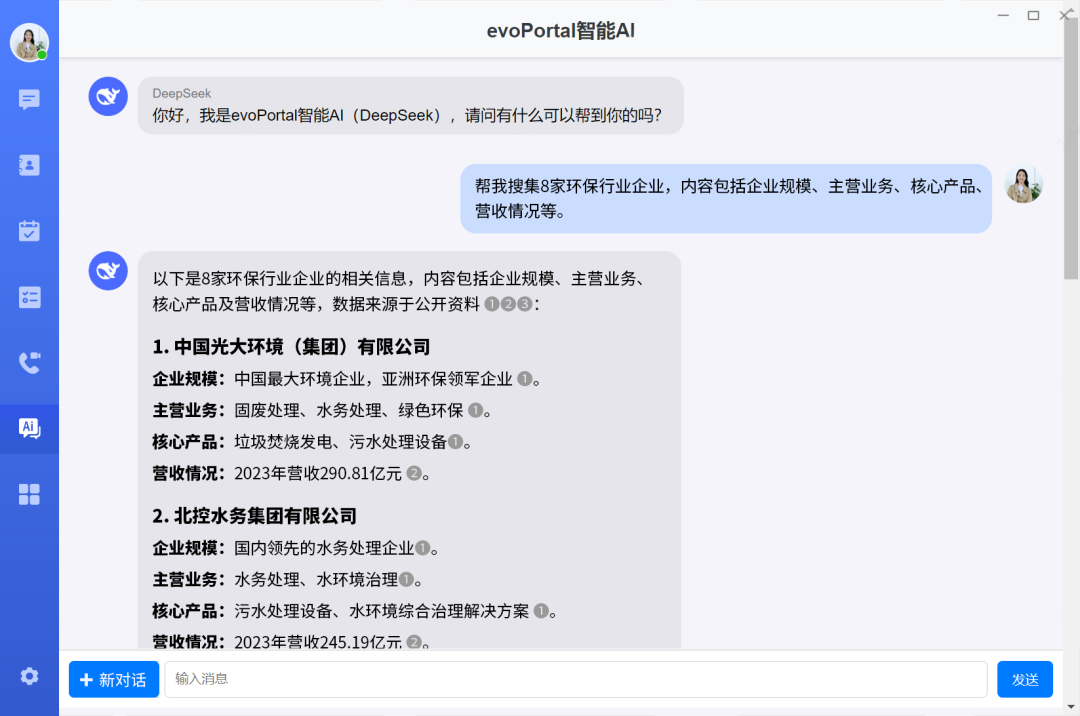The image size is (1080, 716).
Task: Open citation ② after 营收290.81亿元
Action: click(x=416, y=473)
